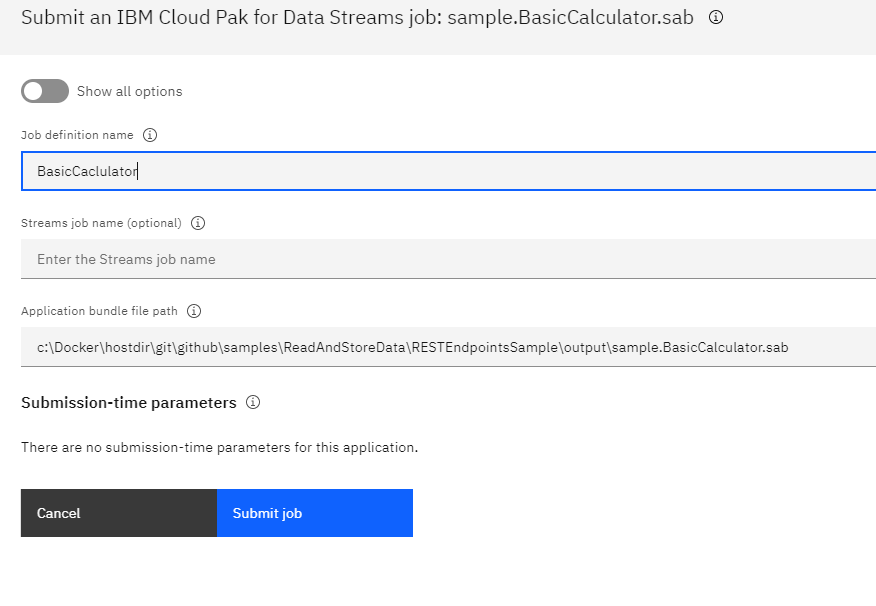This screenshot has height=606, width=876.
Task: Click info icon next to Streams job name
Action: (198, 223)
